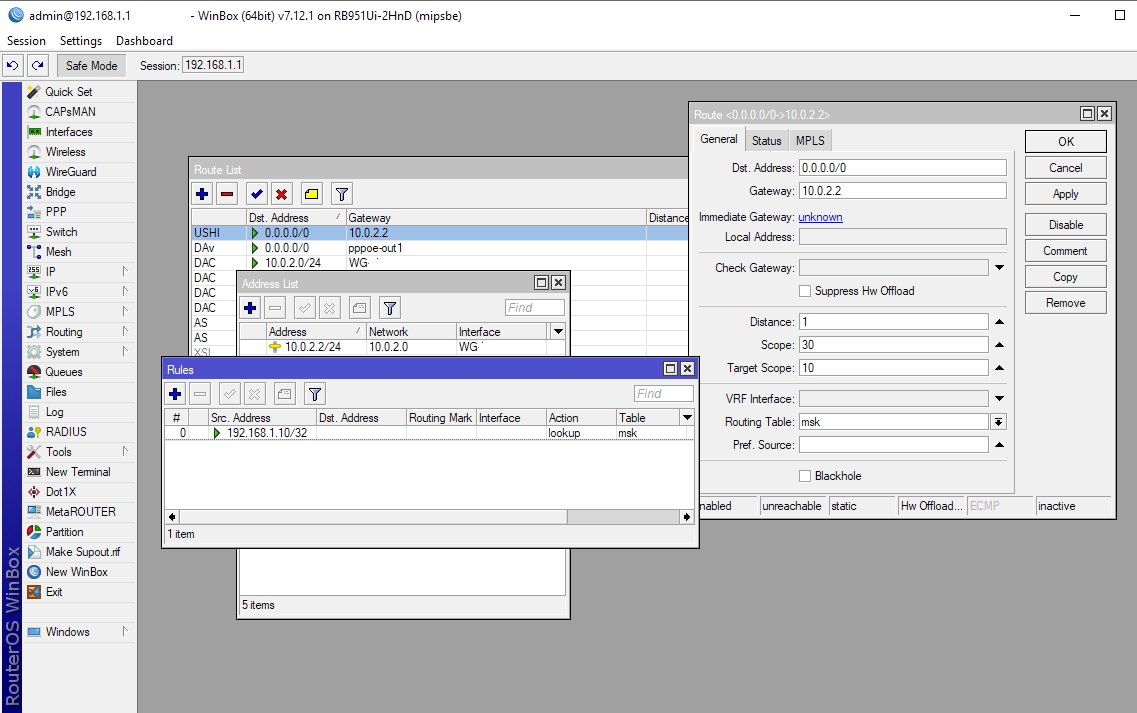Click the Redo arrow in main toolbar

pos(38,65)
